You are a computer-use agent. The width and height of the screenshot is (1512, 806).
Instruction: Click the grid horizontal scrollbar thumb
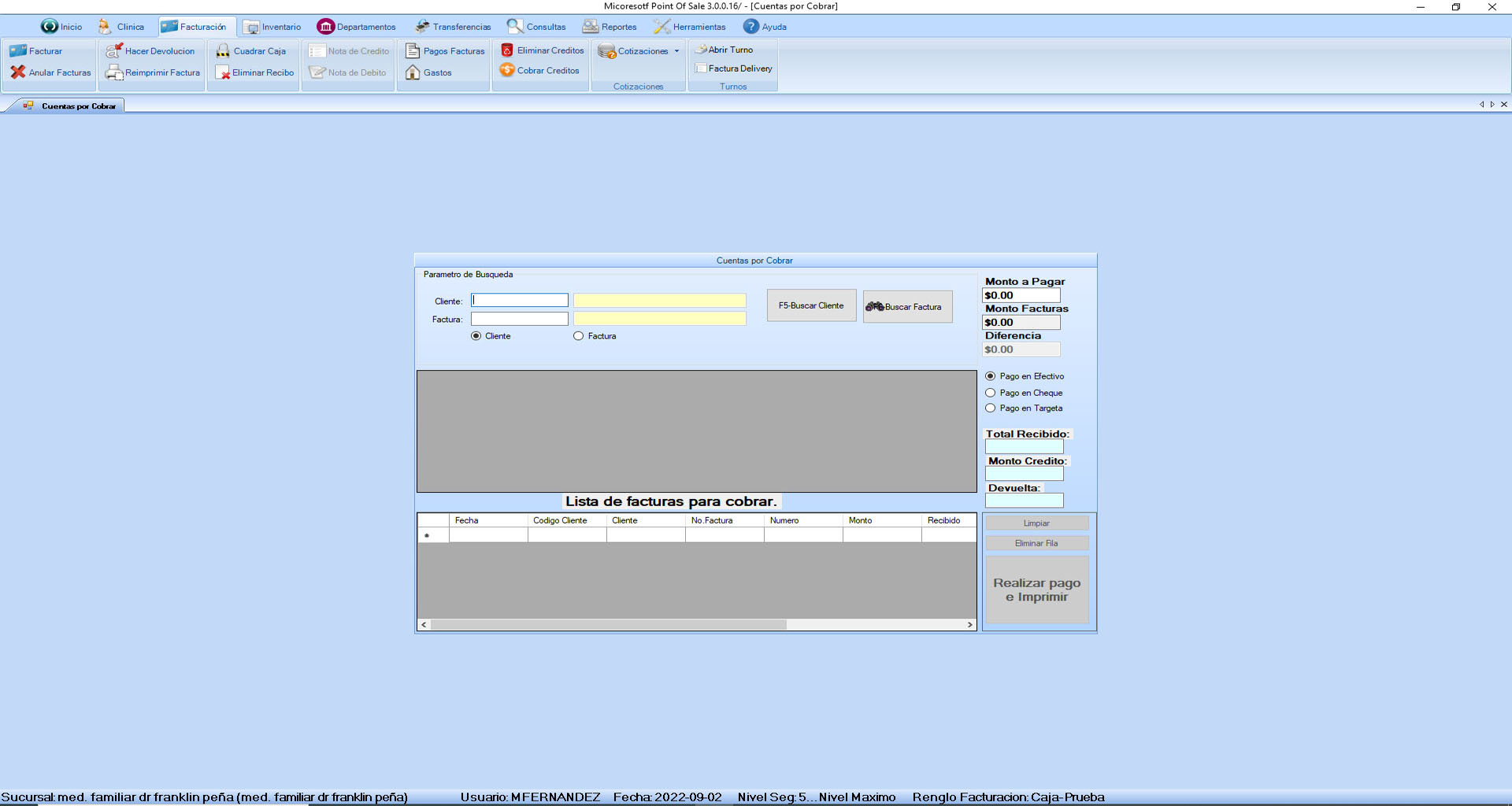(608, 624)
